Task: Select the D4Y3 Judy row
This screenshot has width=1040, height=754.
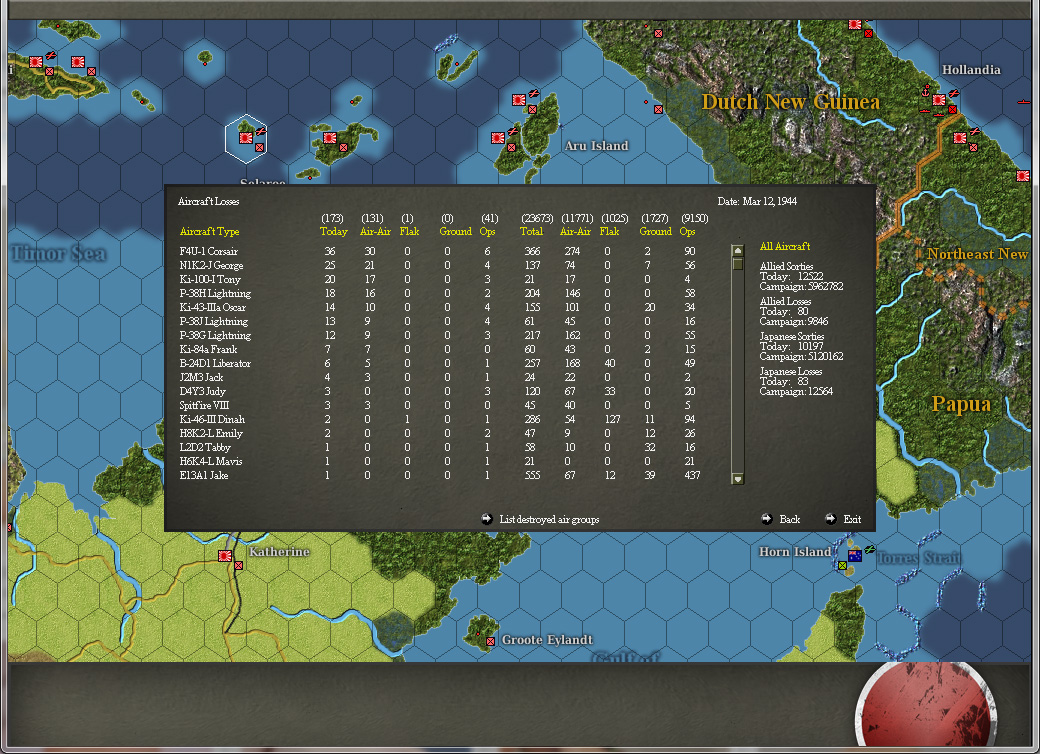Action: (440, 391)
